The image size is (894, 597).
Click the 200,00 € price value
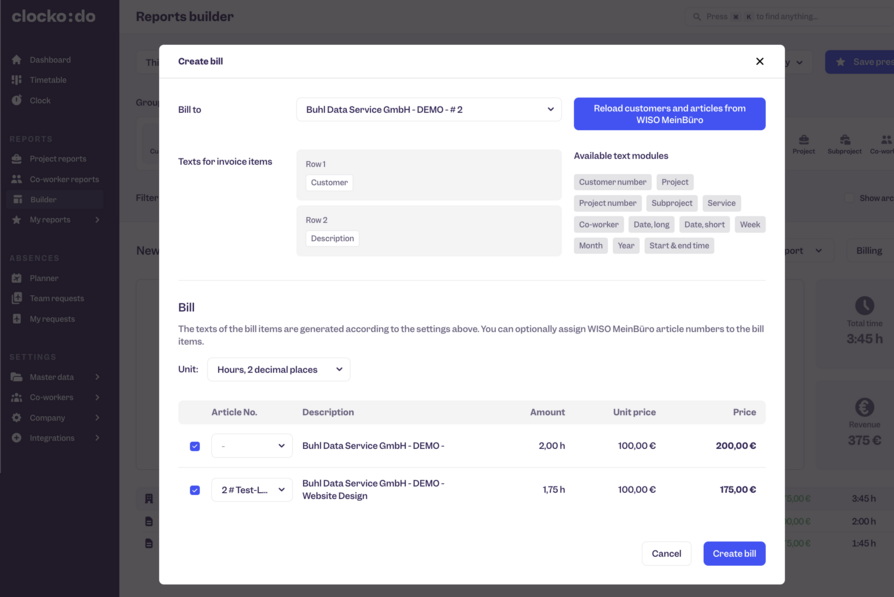(x=736, y=446)
